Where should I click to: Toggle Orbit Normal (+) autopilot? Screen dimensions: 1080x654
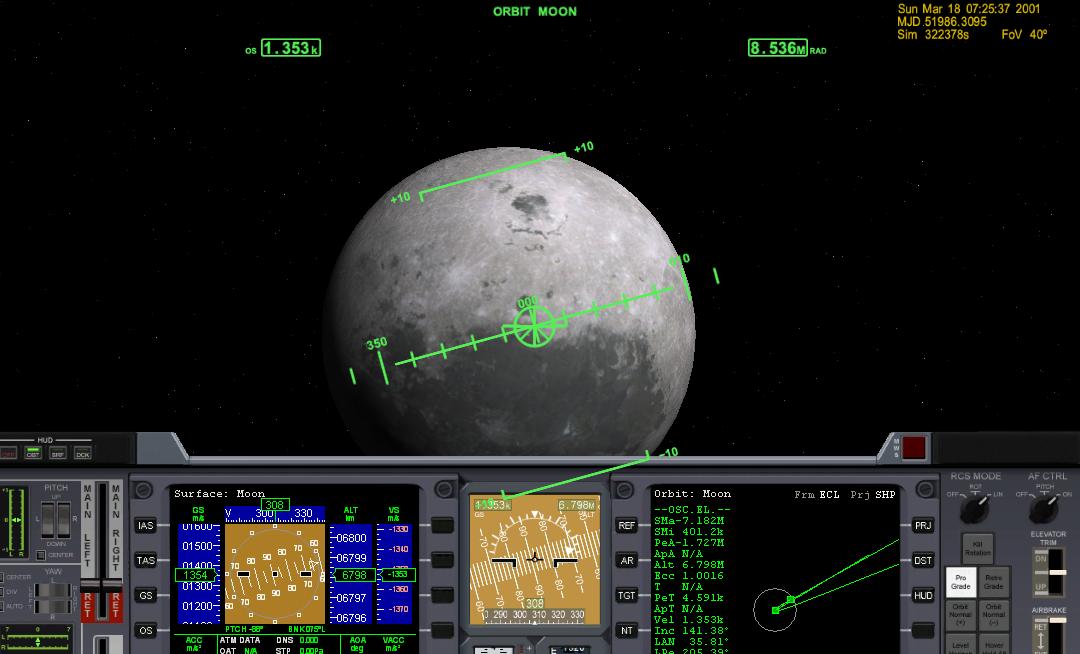click(961, 614)
